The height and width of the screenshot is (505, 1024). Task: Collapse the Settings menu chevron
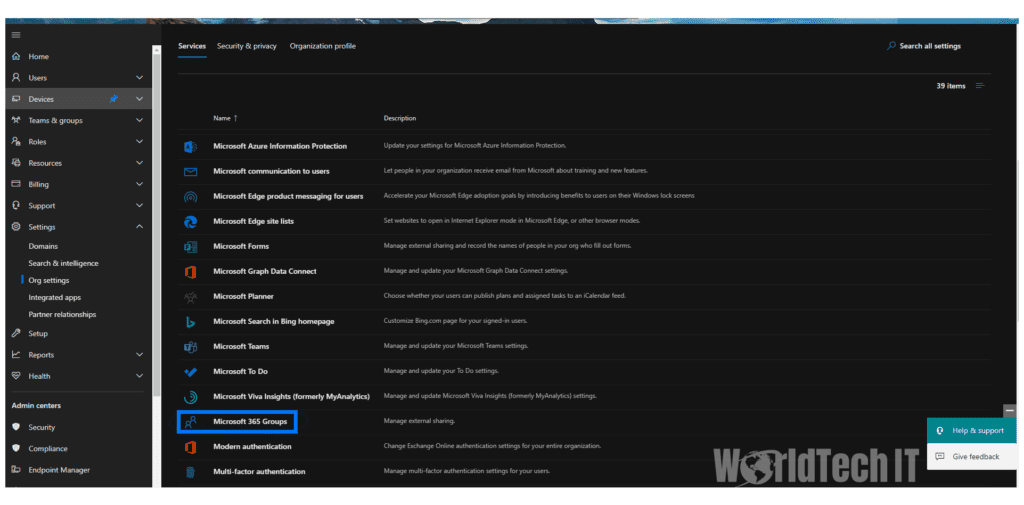click(x=139, y=227)
